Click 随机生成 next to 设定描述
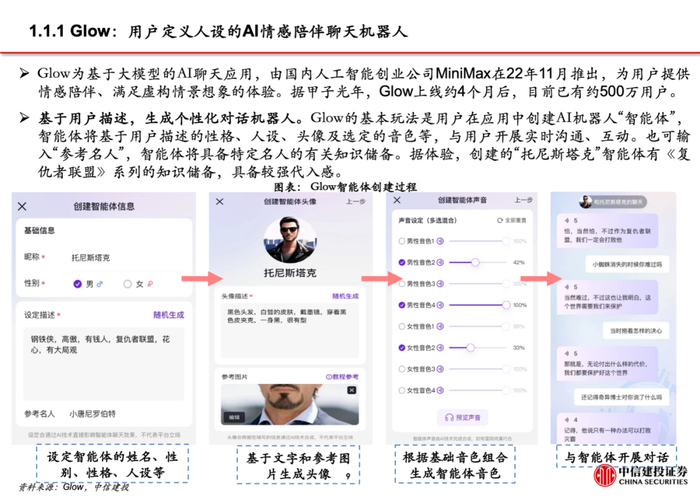This screenshot has width=700, height=496. click(x=169, y=315)
